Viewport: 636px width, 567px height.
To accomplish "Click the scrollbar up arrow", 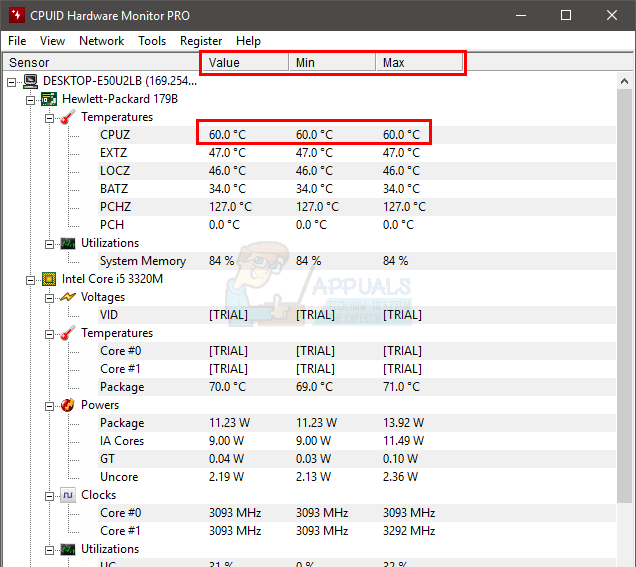I will pyautogui.click(x=624, y=82).
